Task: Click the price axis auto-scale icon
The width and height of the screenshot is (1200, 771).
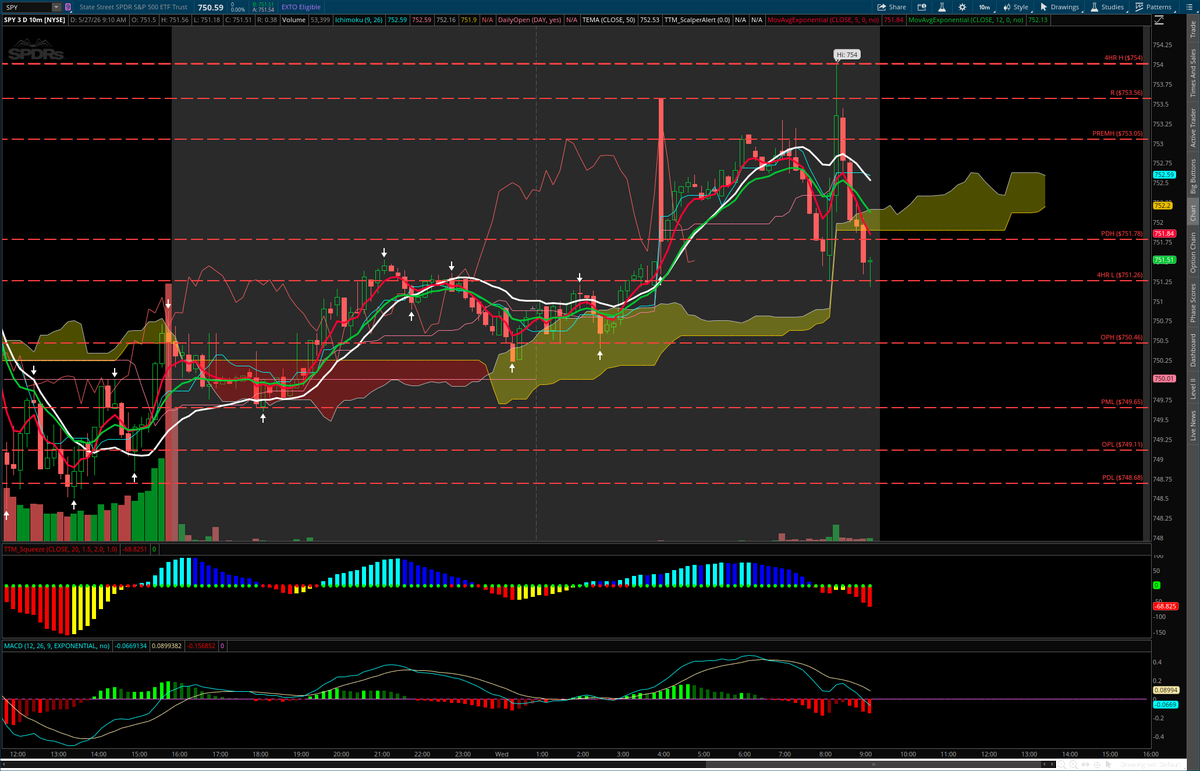Action: coord(1159,20)
